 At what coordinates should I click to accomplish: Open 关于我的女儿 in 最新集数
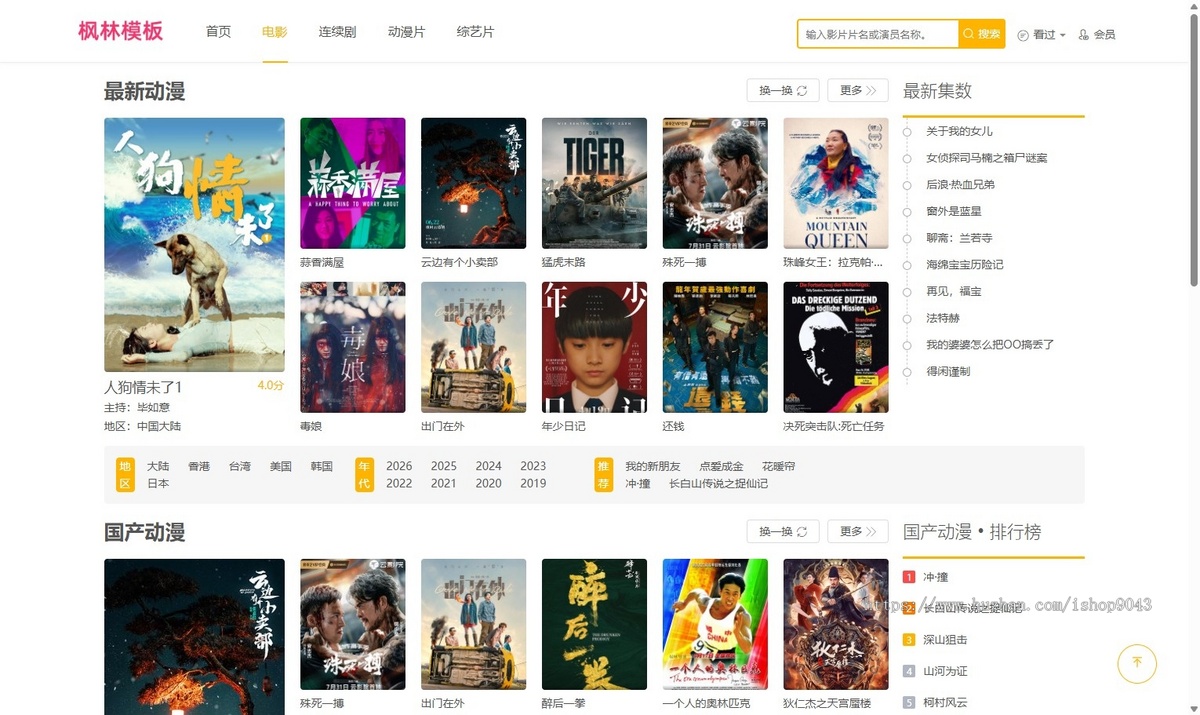click(x=959, y=131)
